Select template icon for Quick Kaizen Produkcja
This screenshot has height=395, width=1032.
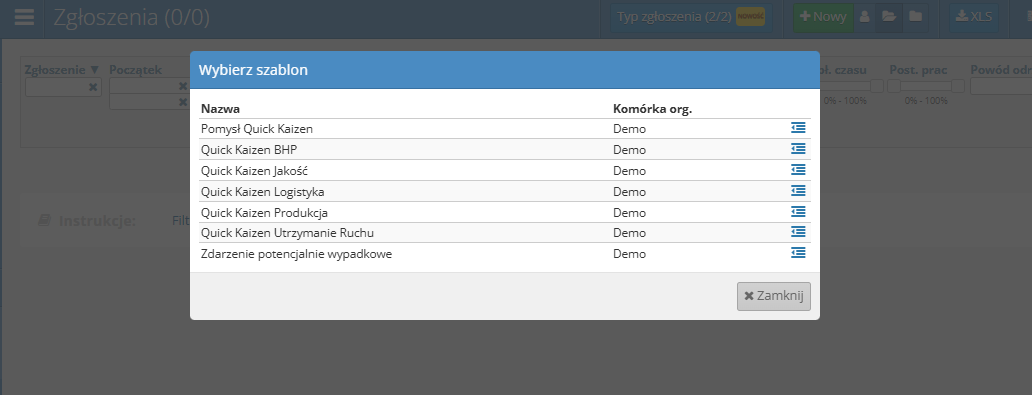(798, 211)
